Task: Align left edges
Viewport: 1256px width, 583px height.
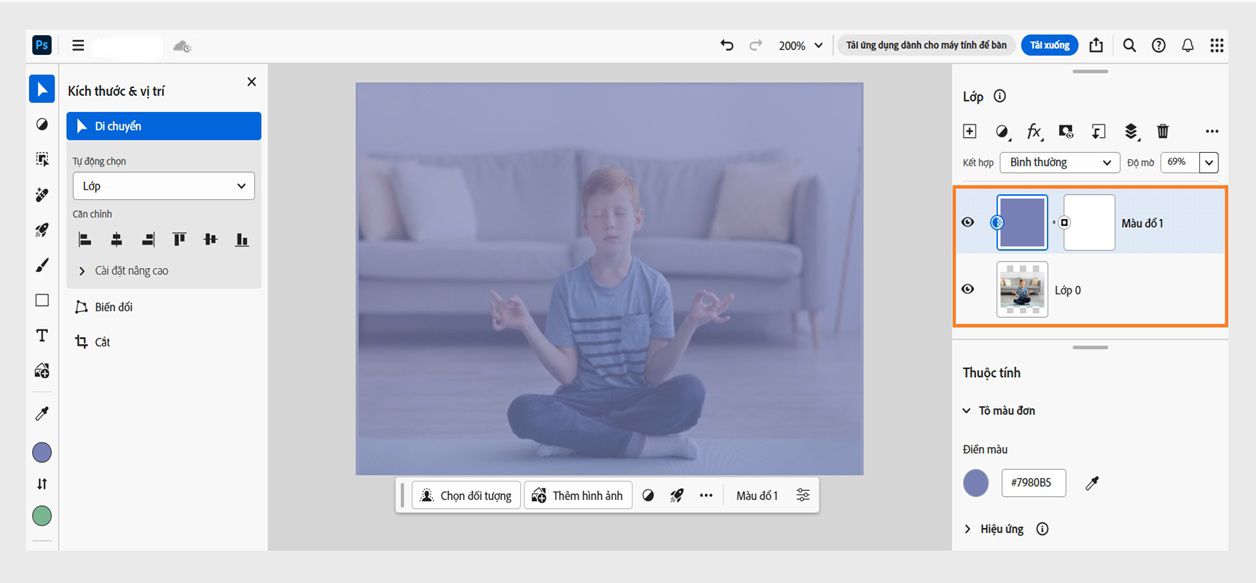Action: point(85,239)
